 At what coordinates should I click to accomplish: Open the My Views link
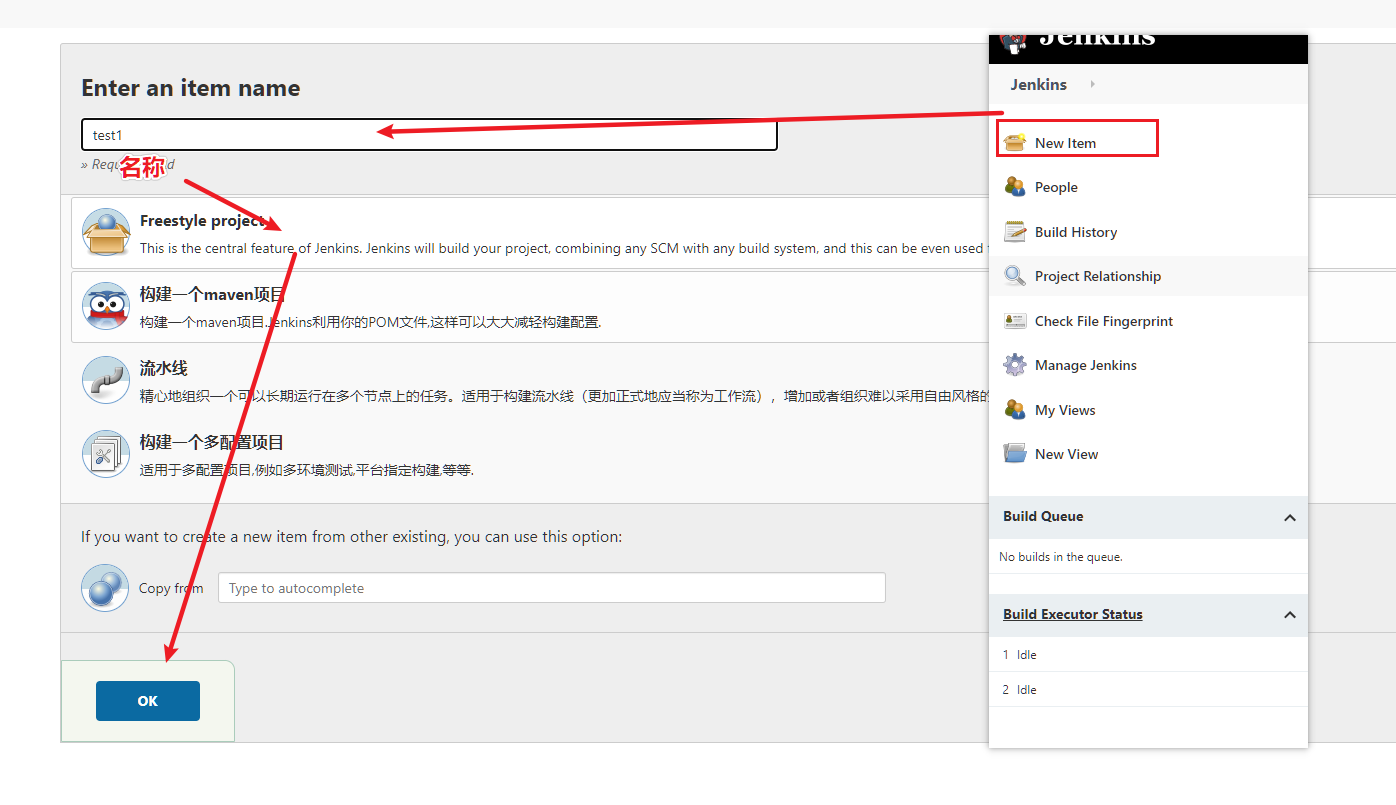1065,410
